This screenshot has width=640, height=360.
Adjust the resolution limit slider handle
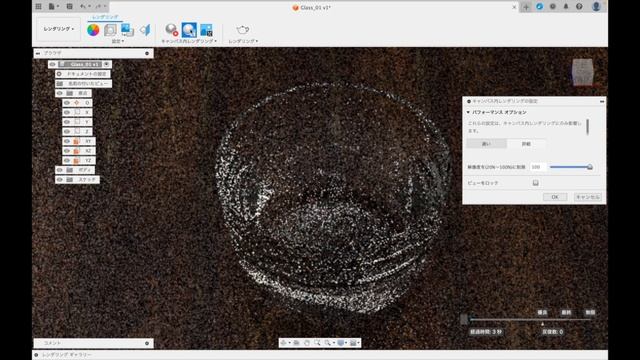click(589, 167)
